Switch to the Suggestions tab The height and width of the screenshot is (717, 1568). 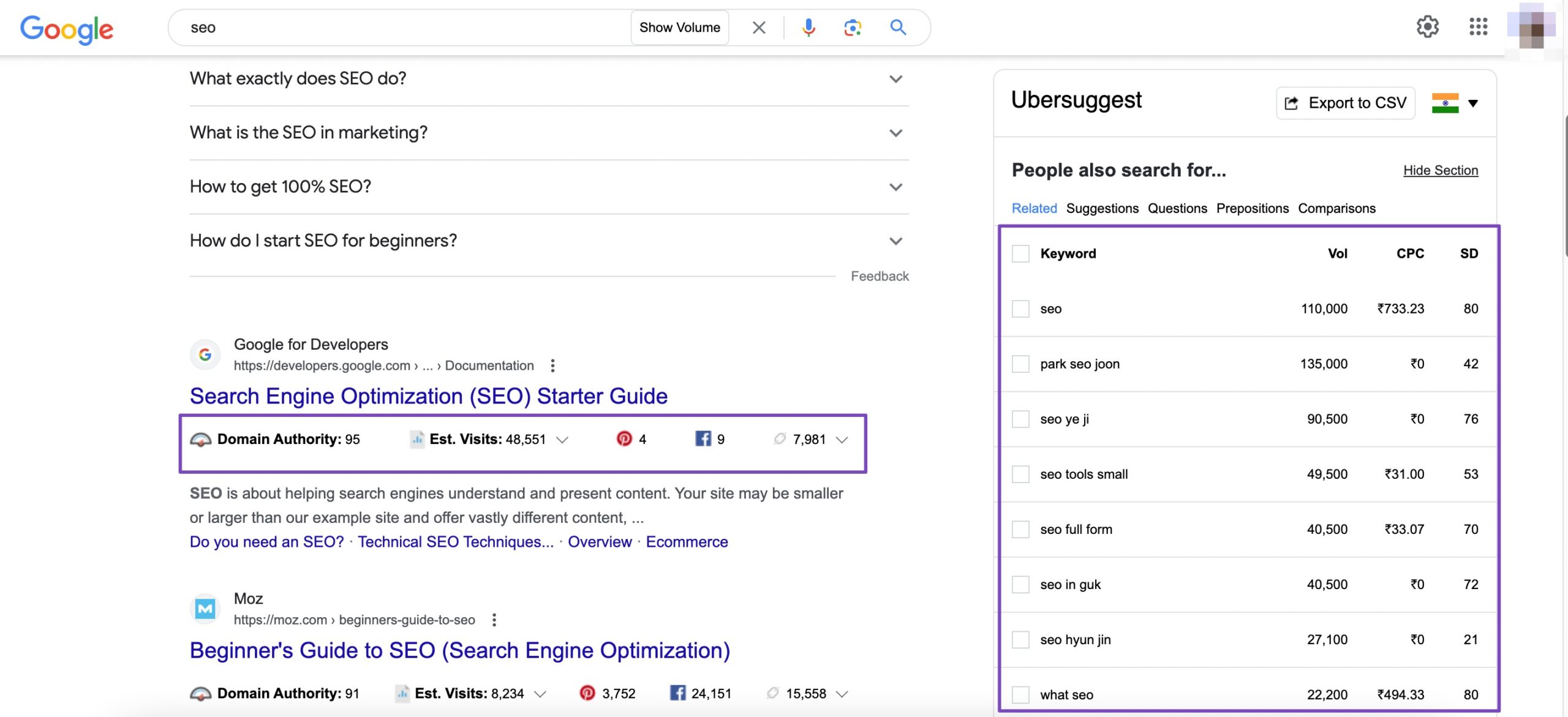tap(1102, 208)
